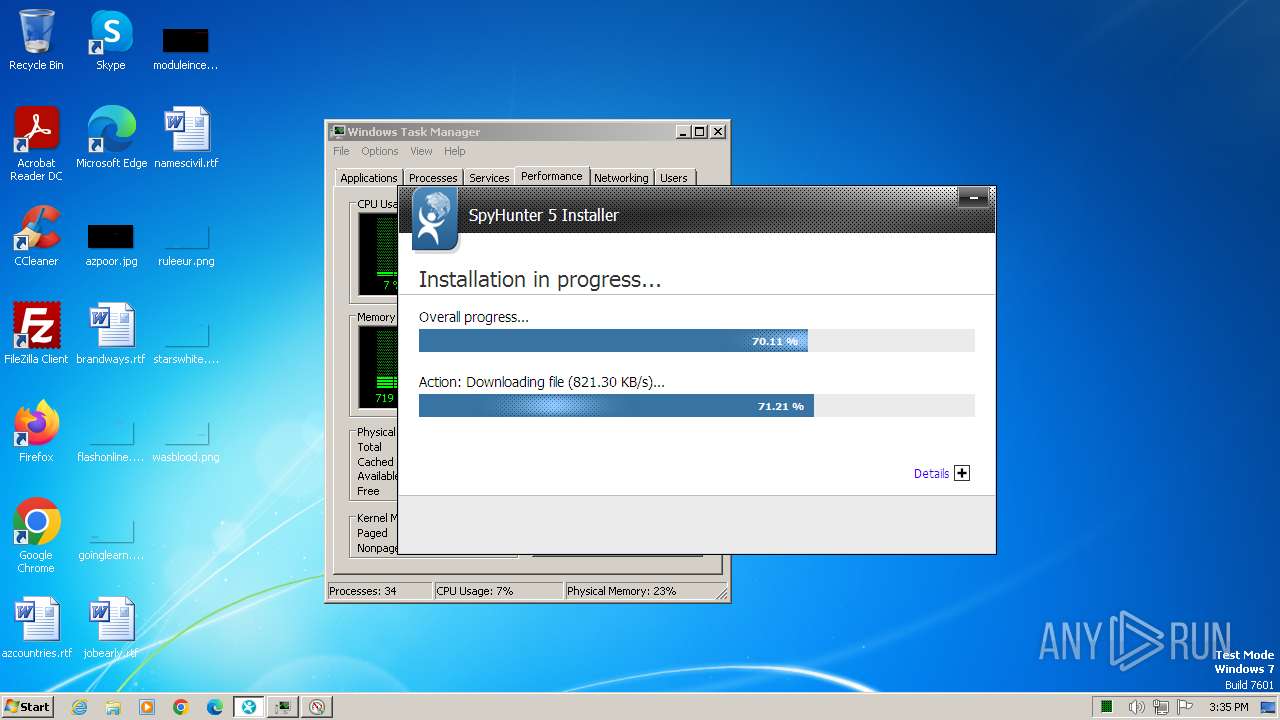Viewport: 1280px width, 720px height.
Task: Select azcountries.rtf document icon
Action: click(36, 627)
